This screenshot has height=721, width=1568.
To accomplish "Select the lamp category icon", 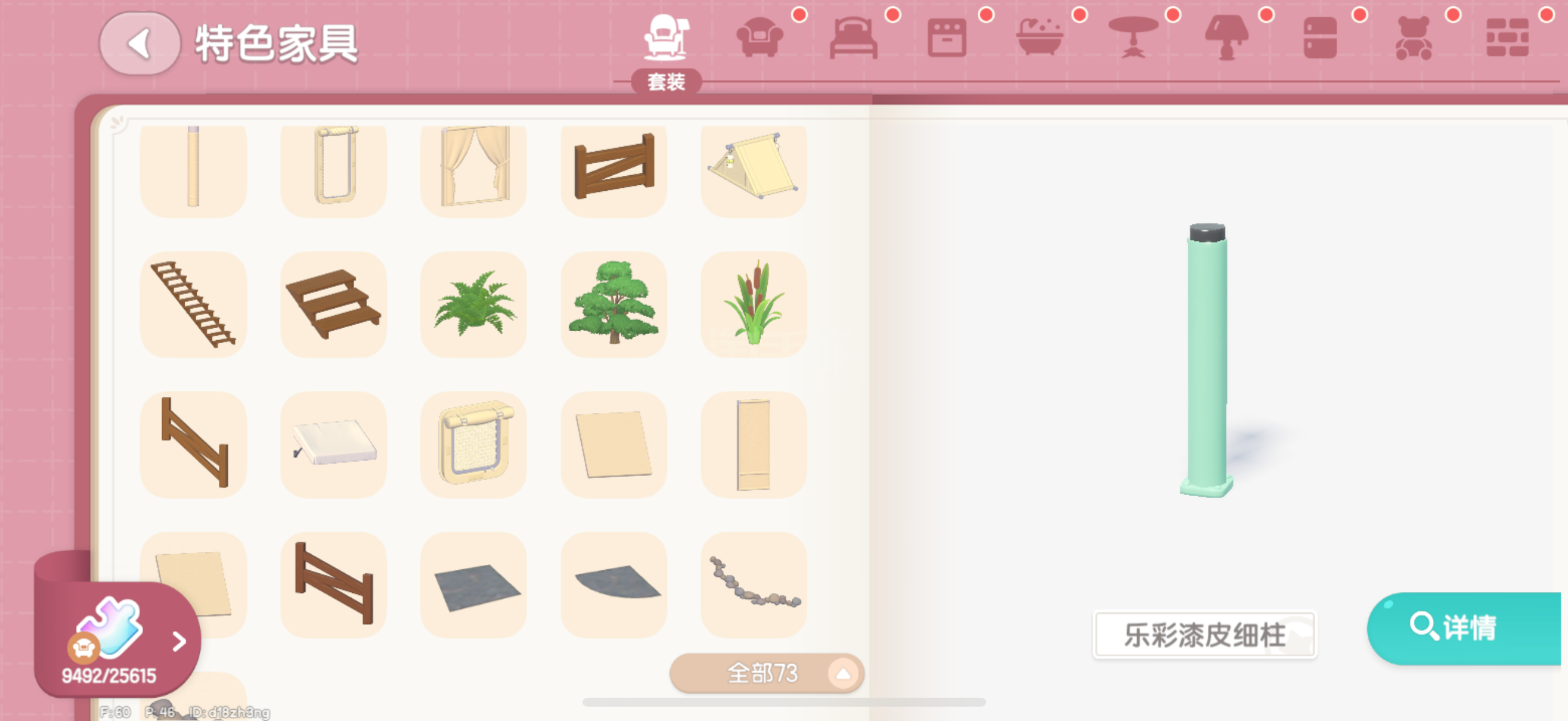I will click(1227, 38).
